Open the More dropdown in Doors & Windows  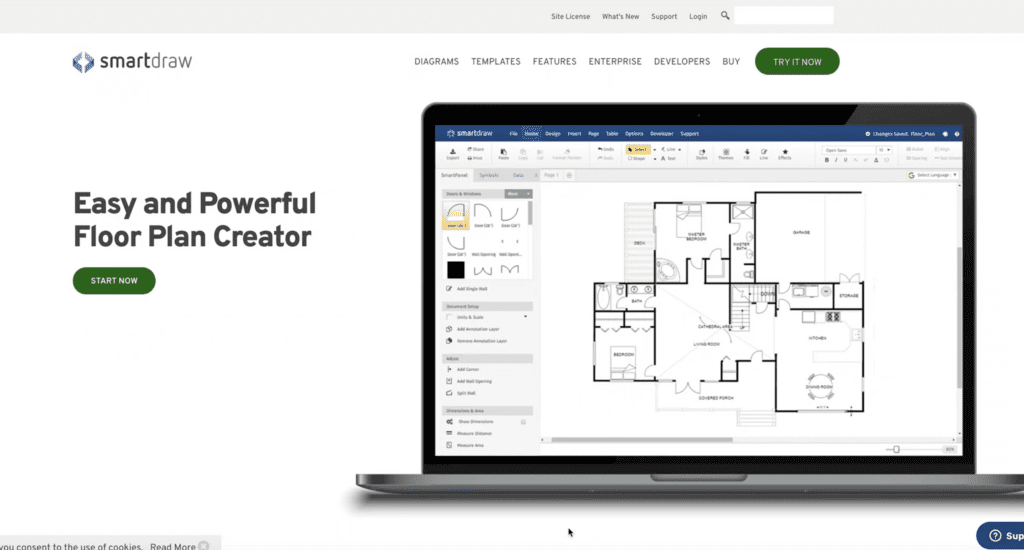(519, 194)
